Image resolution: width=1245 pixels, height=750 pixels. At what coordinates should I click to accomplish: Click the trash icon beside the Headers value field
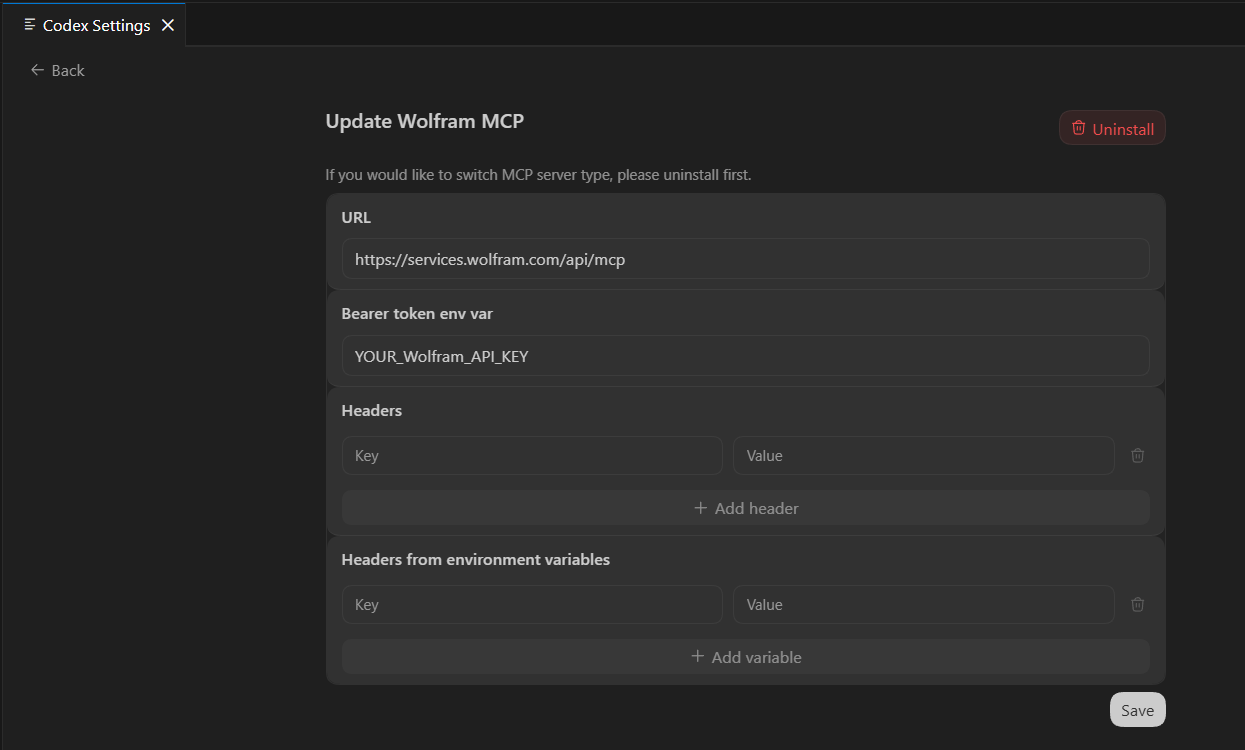pyautogui.click(x=1137, y=455)
